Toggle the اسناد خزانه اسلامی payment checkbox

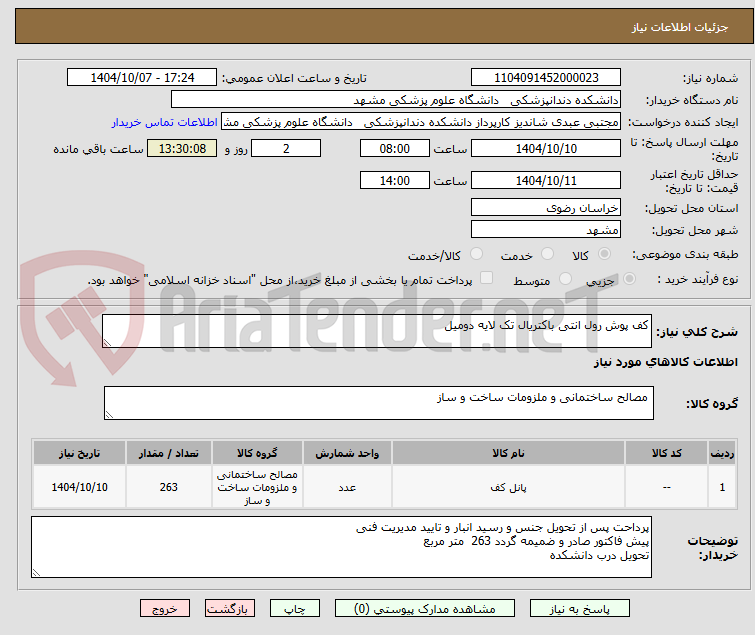point(486,278)
